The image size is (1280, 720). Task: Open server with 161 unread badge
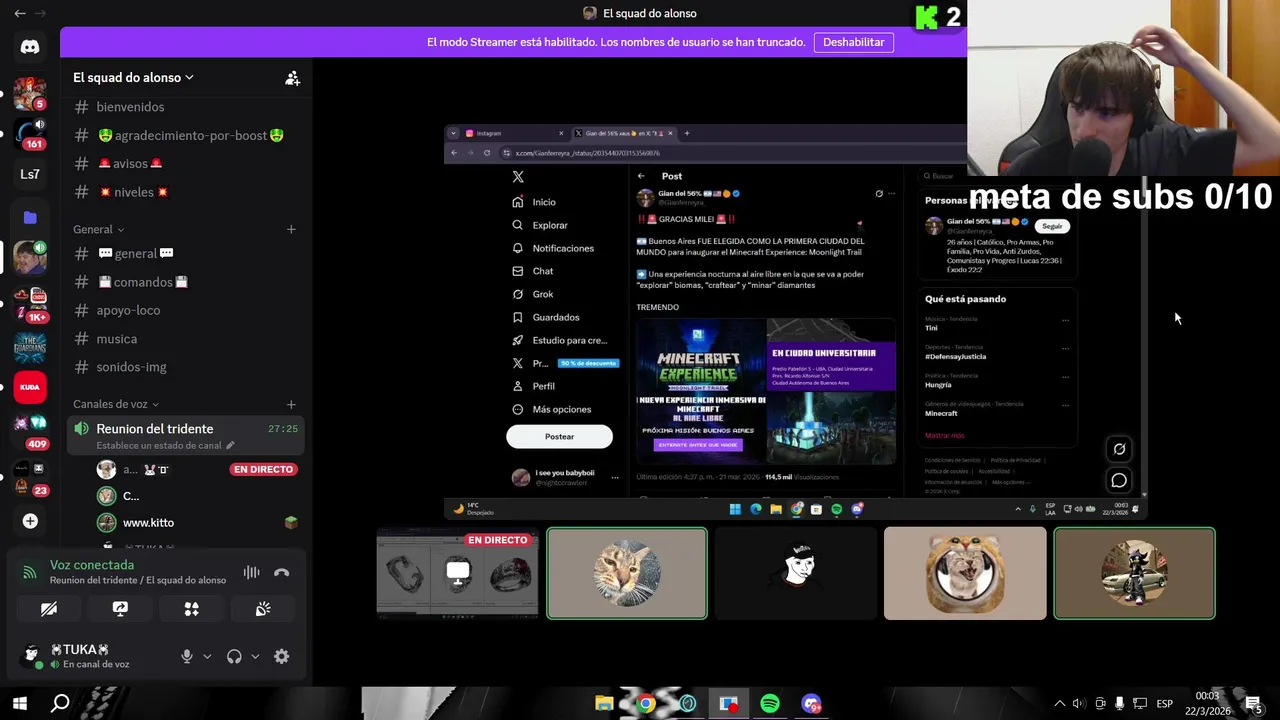pos(30,133)
